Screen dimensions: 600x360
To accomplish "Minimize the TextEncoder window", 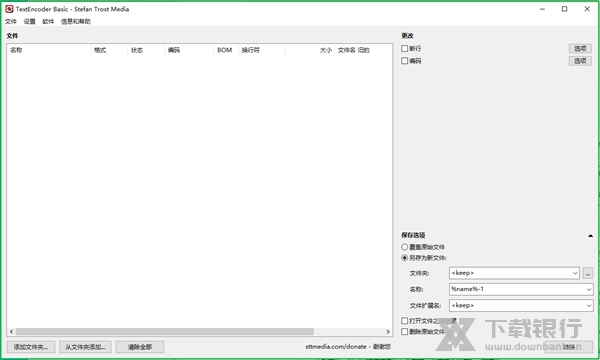I will coord(542,9).
